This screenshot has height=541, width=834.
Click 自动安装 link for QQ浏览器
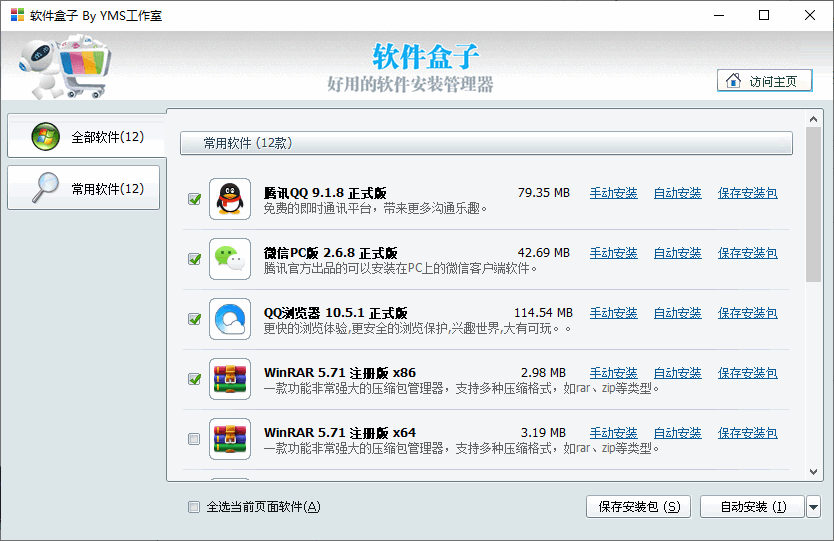(x=678, y=313)
